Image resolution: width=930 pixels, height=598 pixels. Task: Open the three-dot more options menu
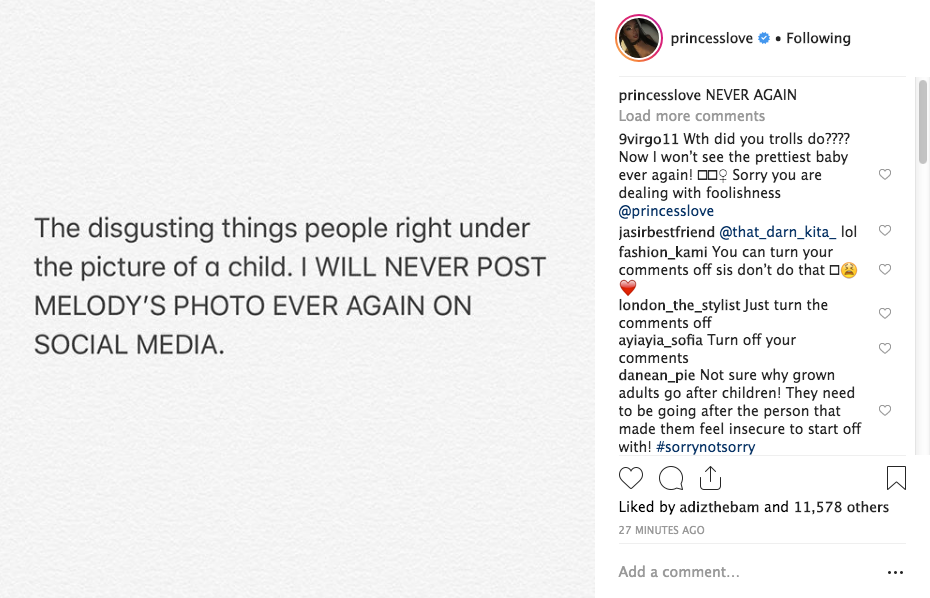[x=895, y=572]
